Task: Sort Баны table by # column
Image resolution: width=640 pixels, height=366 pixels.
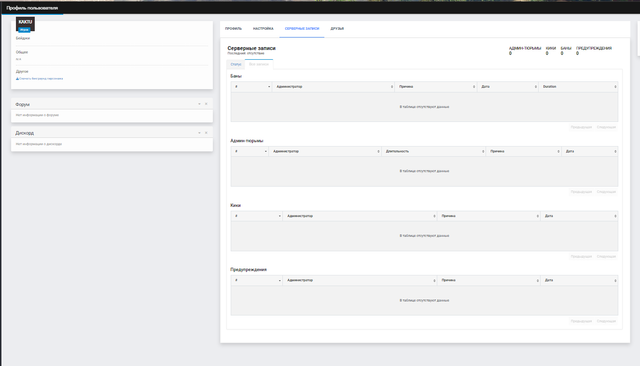Action: coord(251,87)
